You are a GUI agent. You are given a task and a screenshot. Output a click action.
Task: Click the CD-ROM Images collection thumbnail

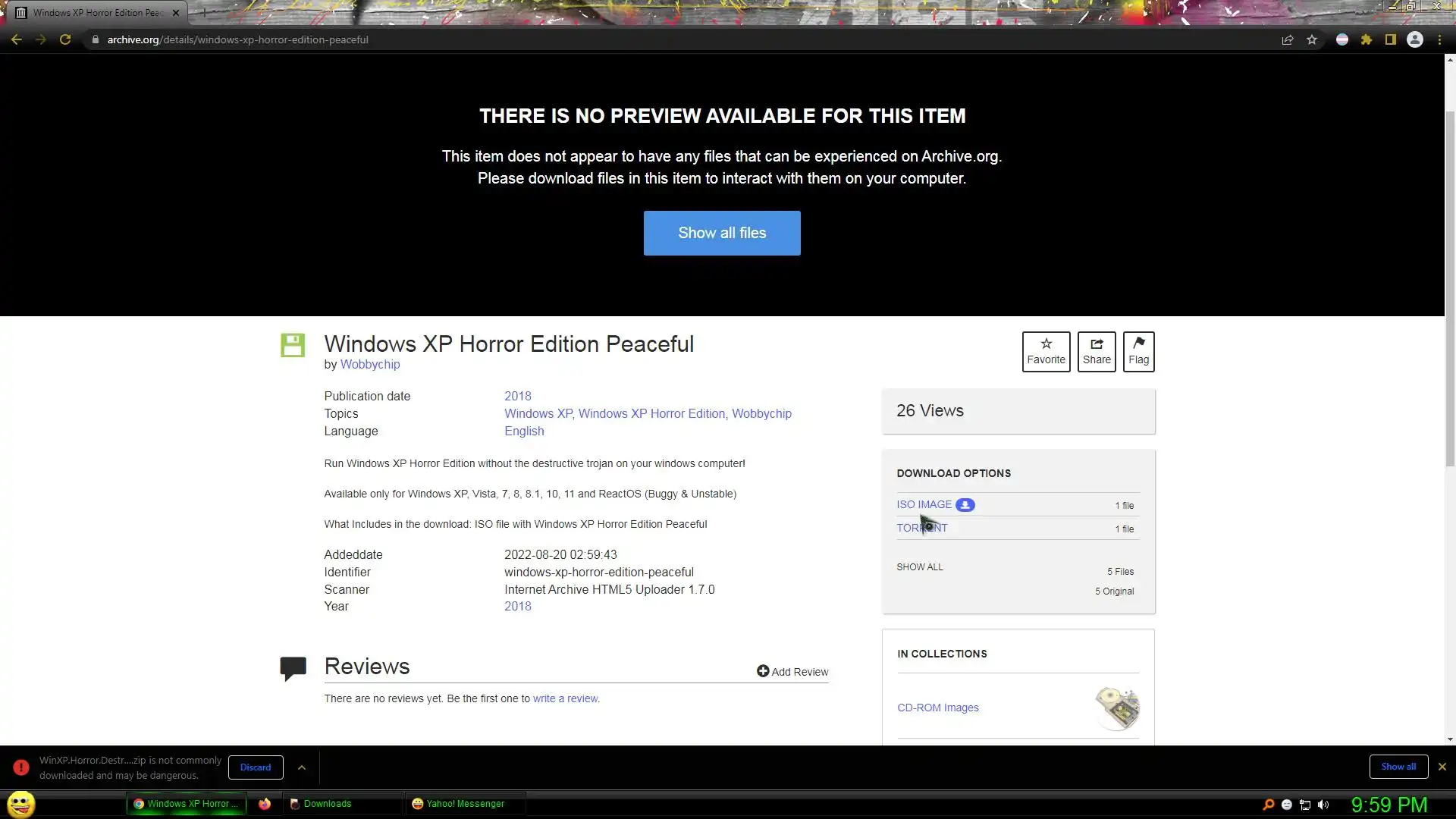point(1117,708)
